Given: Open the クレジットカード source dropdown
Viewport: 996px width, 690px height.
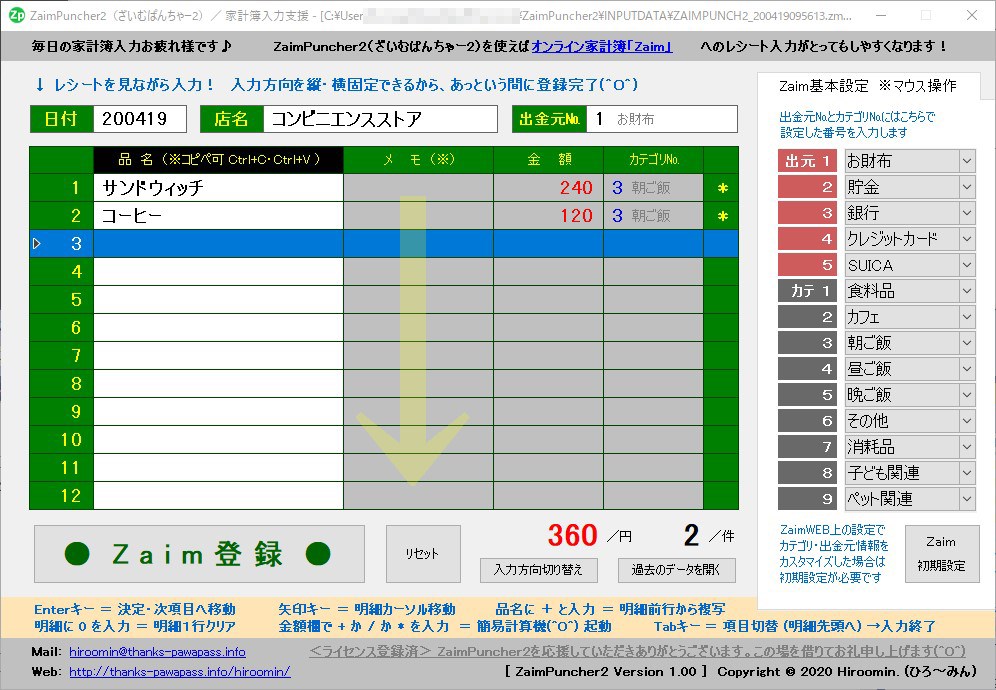Looking at the screenshot, I should click(x=967, y=239).
